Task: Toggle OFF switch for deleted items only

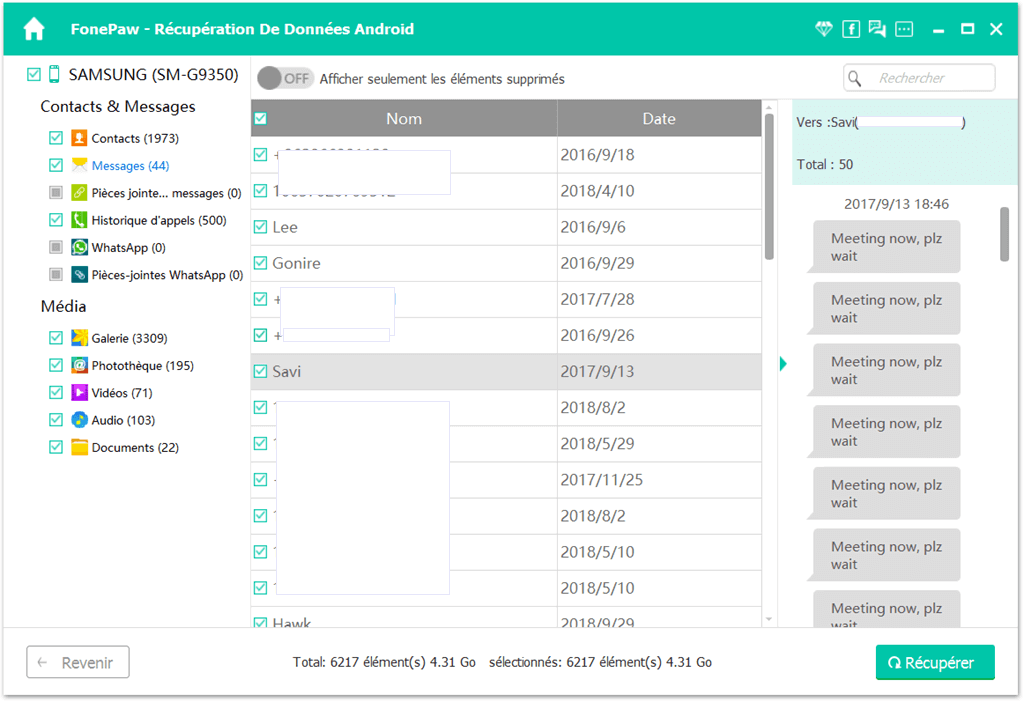Action: pyautogui.click(x=285, y=78)
